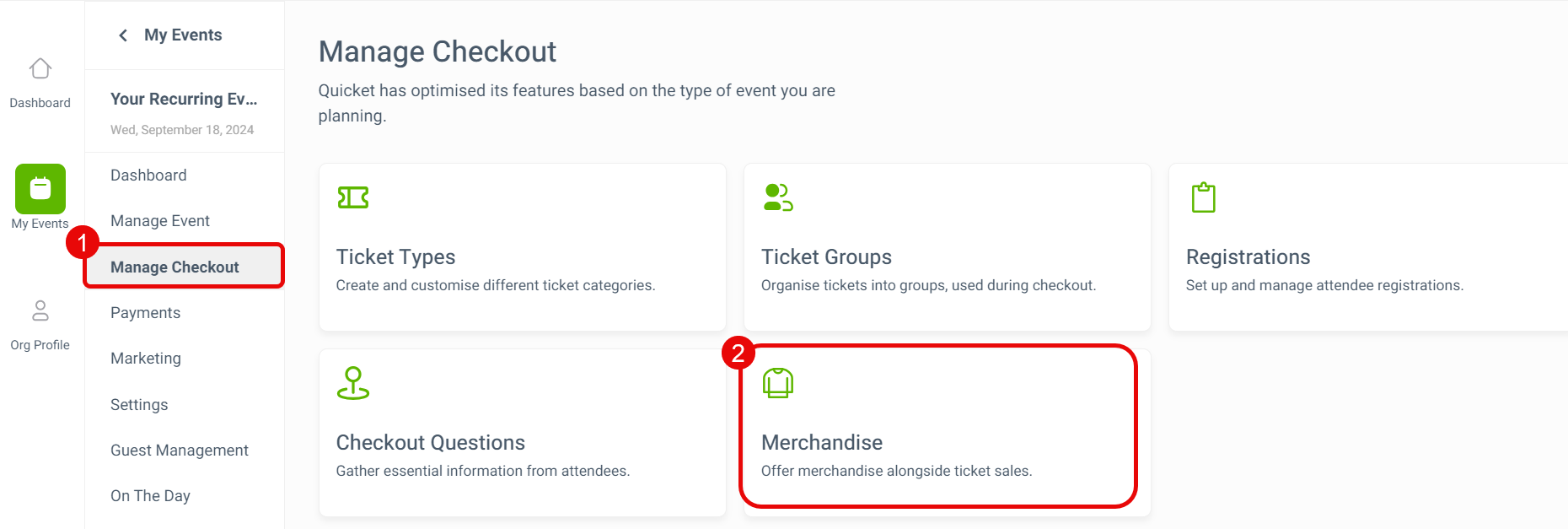
Task: Select the Org Profile person icon
Action: click(40, 310)
